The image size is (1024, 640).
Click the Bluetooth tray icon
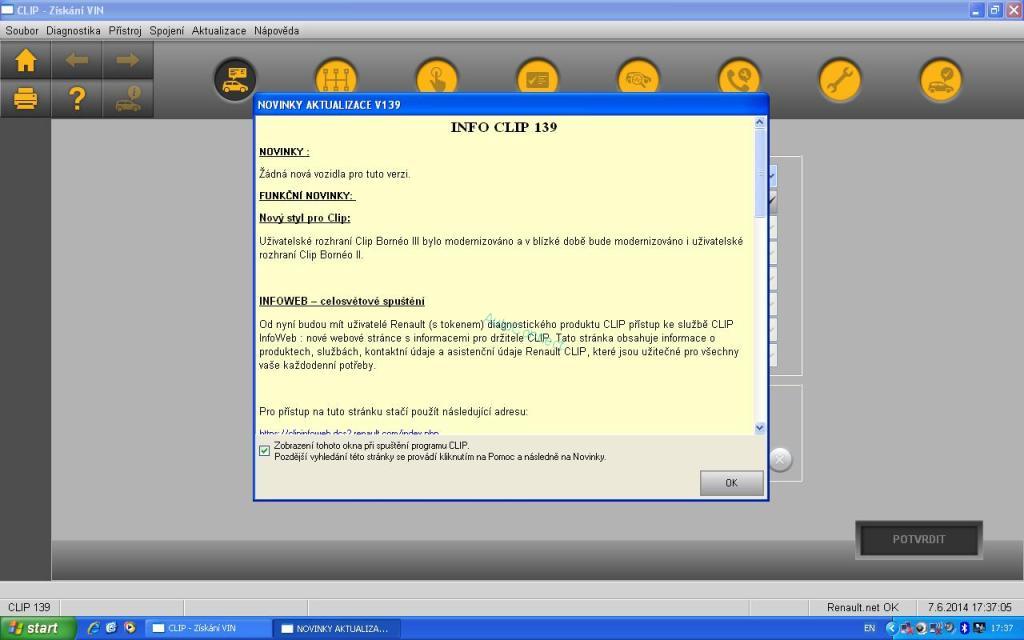(964, 628)
